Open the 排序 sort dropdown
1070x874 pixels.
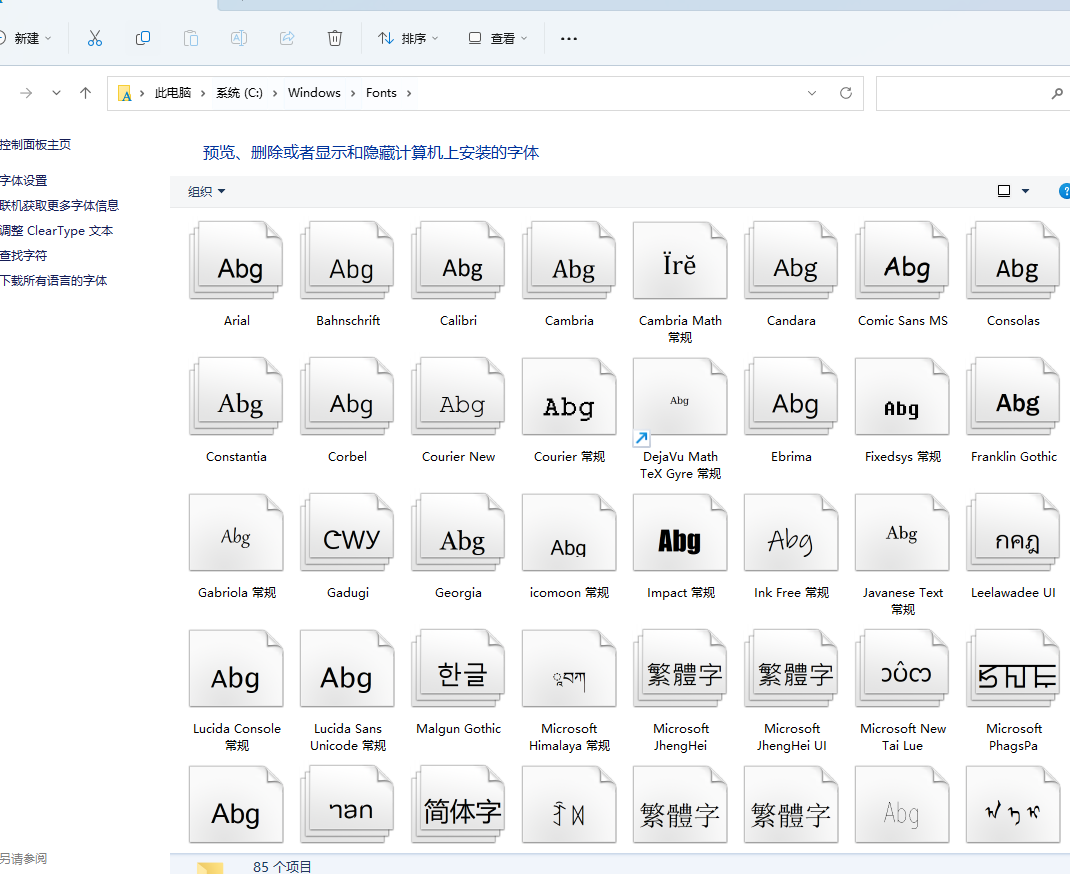tap(408, 38)
